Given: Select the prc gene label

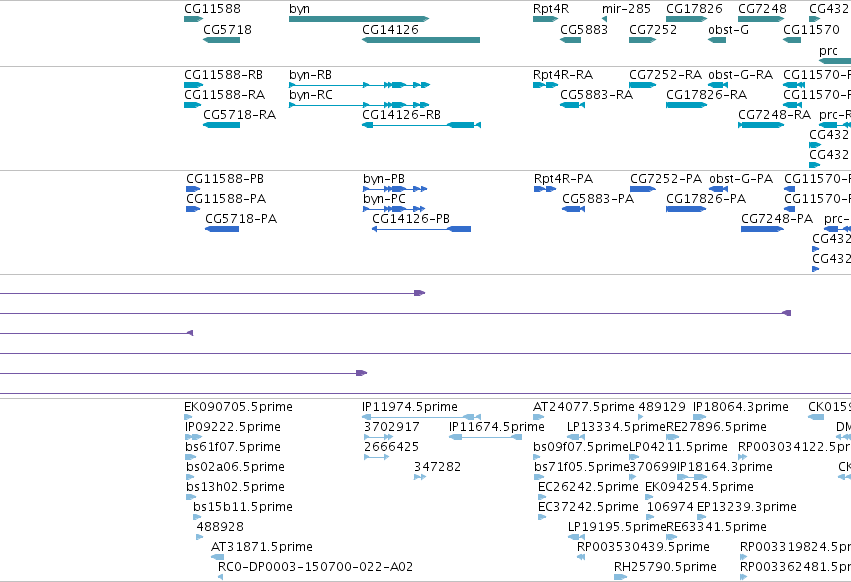Looking at the screenshot, I should click(828, 50).
